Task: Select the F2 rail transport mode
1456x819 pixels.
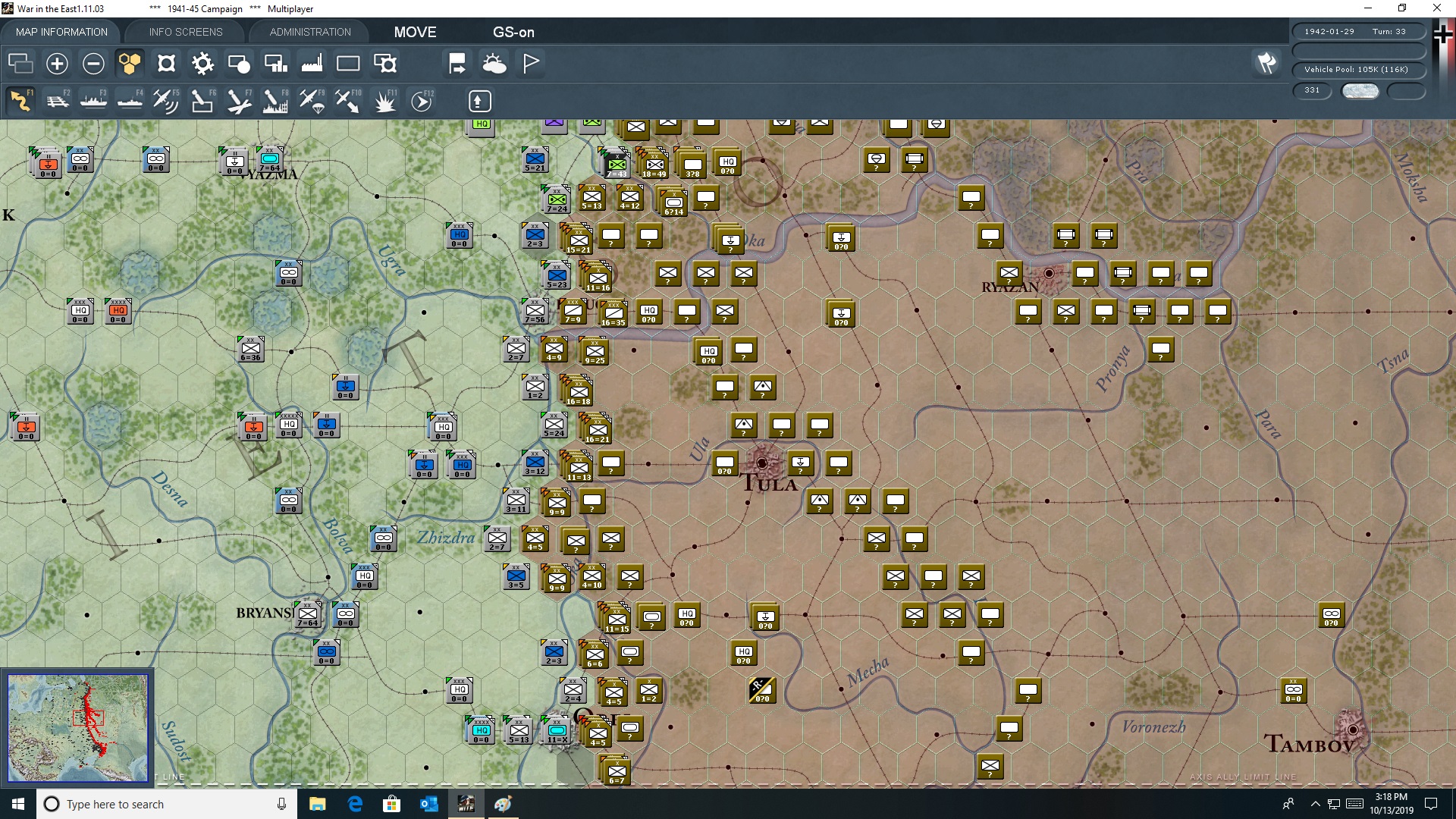Action: pyautogui.click(x=57, y=101)
